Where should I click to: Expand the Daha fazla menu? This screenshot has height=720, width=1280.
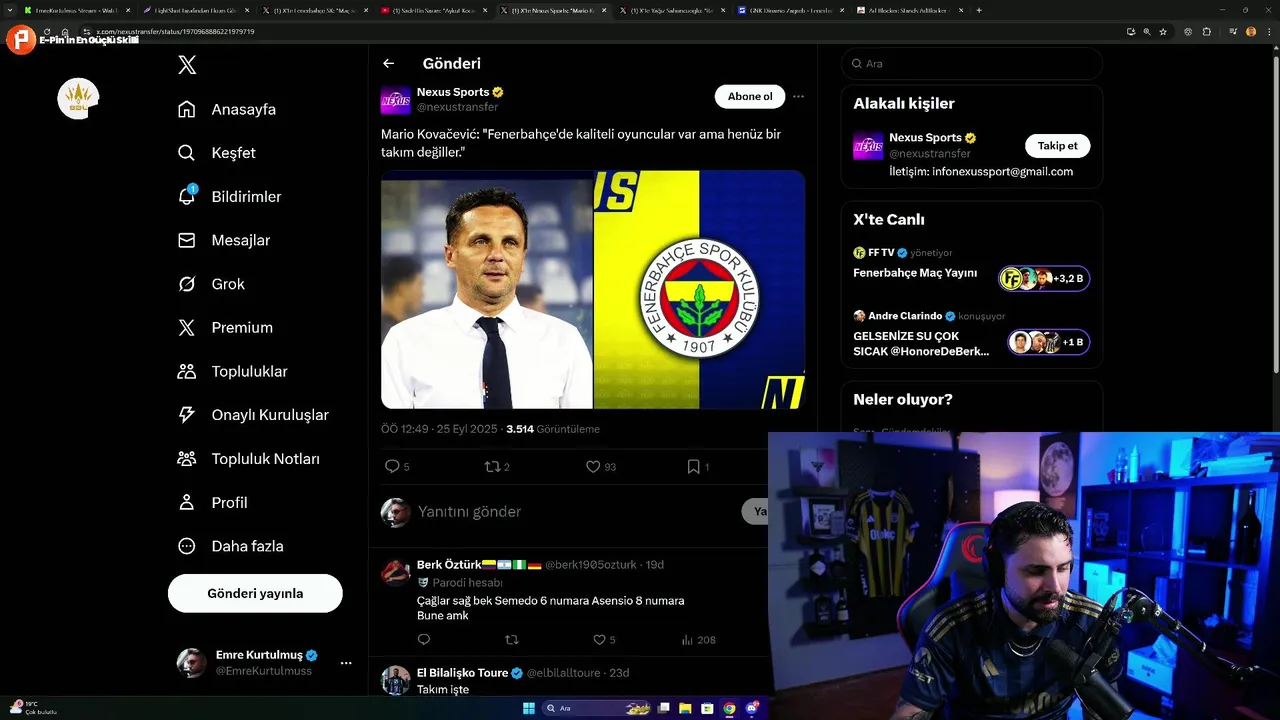[x=230, y=546]
